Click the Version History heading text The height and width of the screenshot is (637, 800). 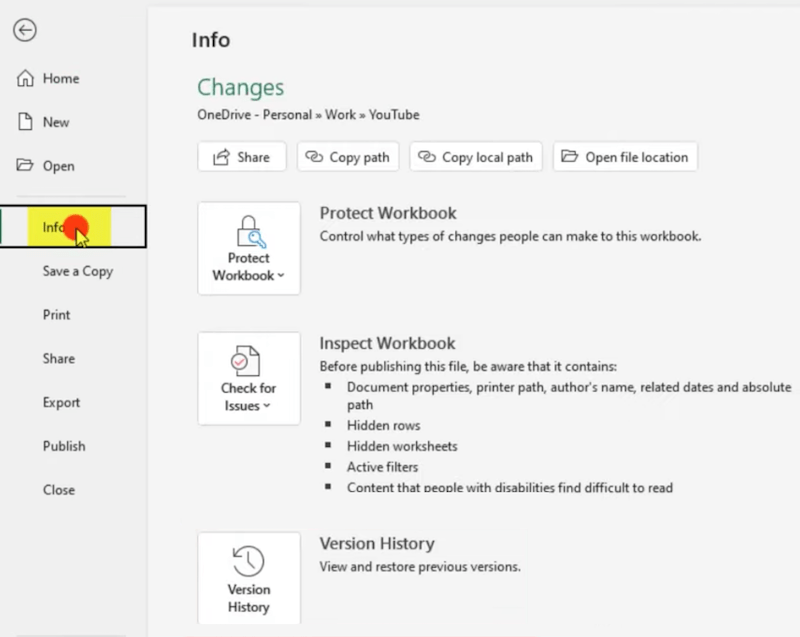377,544
